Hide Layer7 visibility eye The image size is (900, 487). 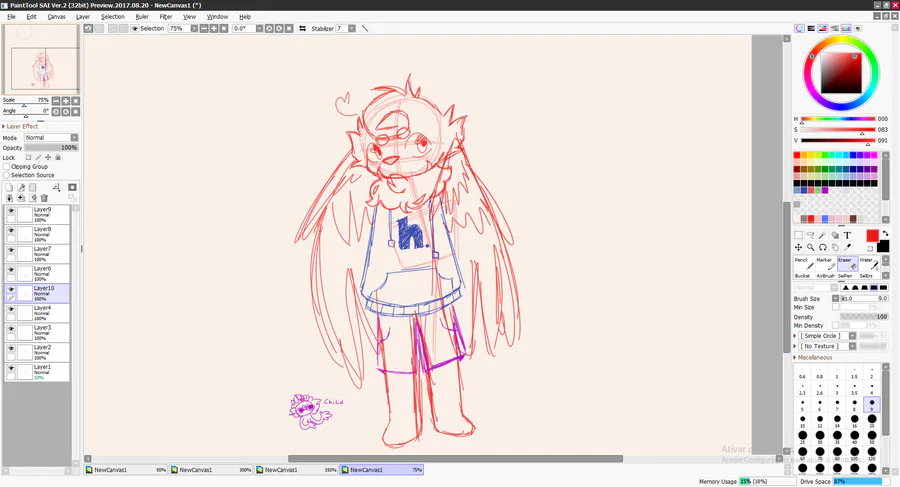pos(11,250)
